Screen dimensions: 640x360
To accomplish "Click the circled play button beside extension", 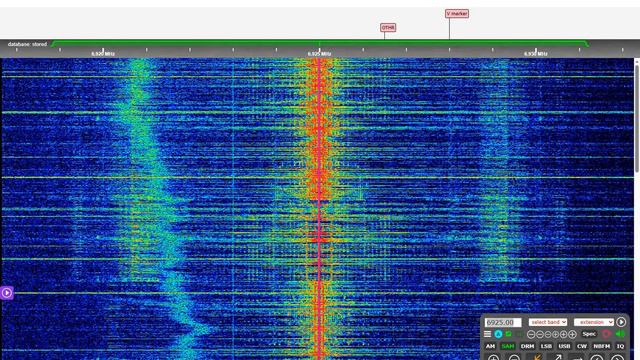I will coord(621,322).
